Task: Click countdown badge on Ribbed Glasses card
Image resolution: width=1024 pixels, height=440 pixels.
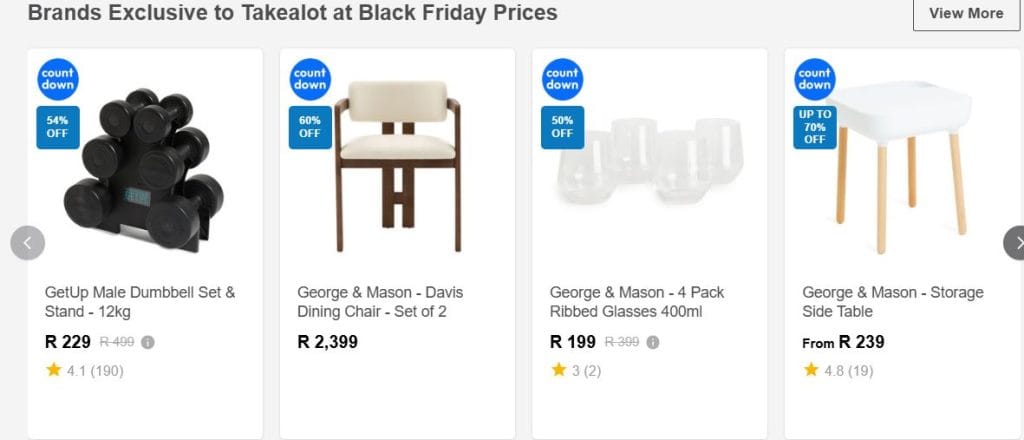Action: pos(562,79)
